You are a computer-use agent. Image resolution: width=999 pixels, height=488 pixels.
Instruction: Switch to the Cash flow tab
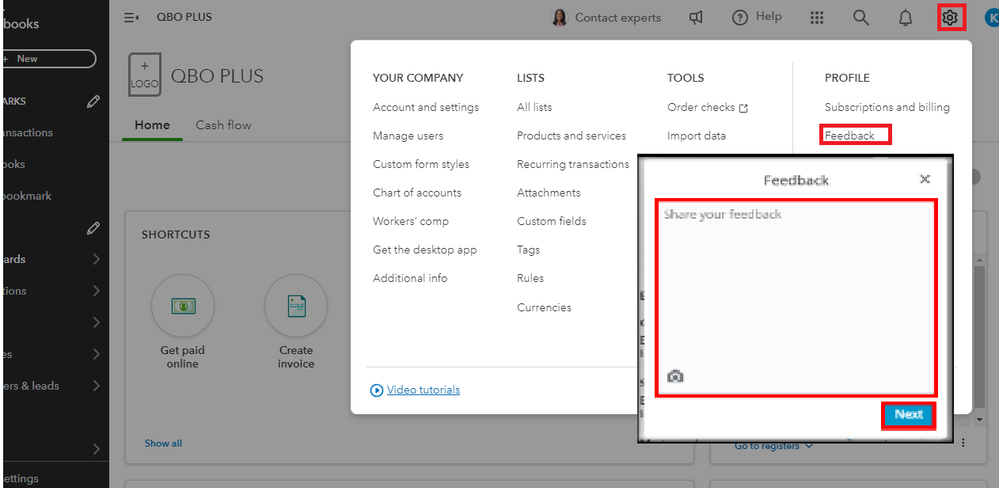224,125
